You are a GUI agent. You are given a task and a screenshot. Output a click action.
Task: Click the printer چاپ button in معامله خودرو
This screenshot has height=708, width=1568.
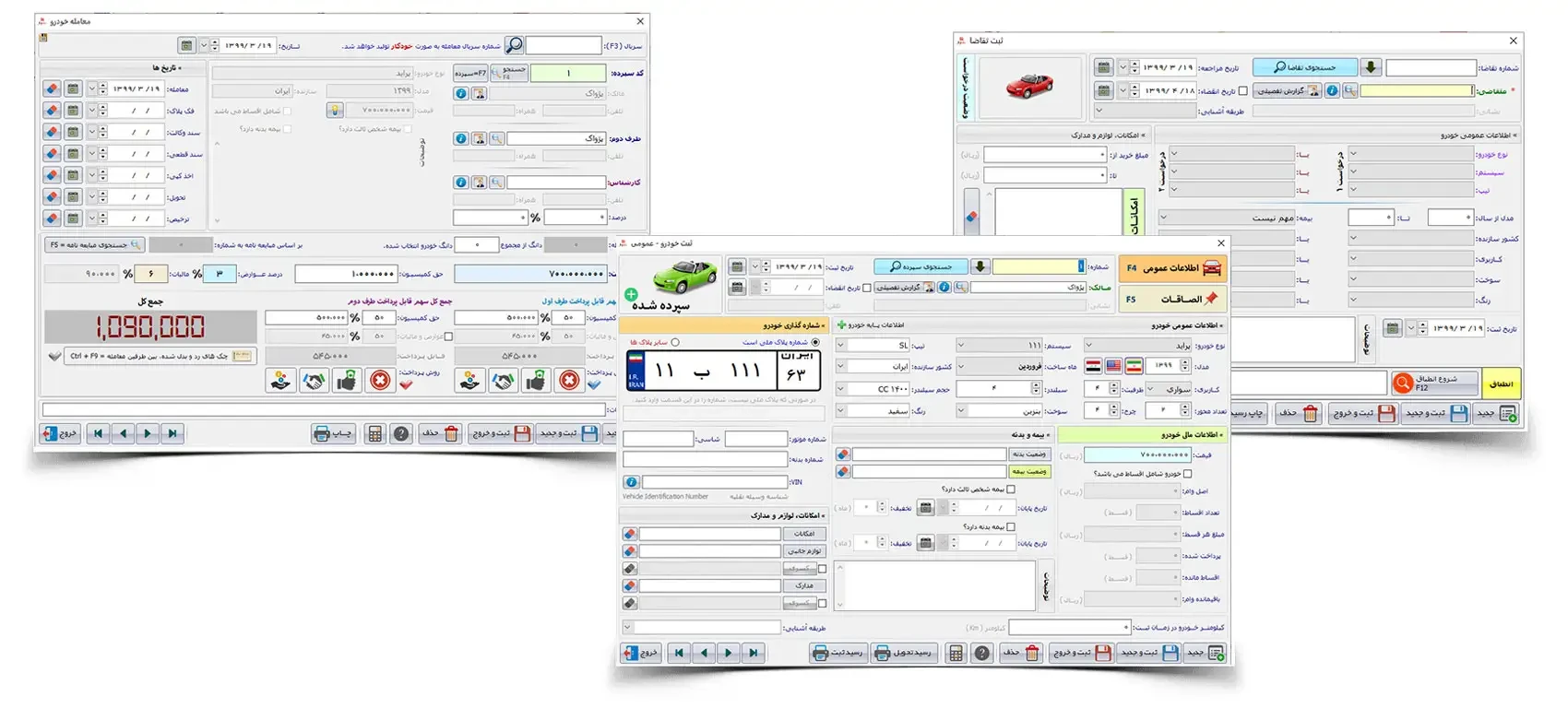coord(333,433)
